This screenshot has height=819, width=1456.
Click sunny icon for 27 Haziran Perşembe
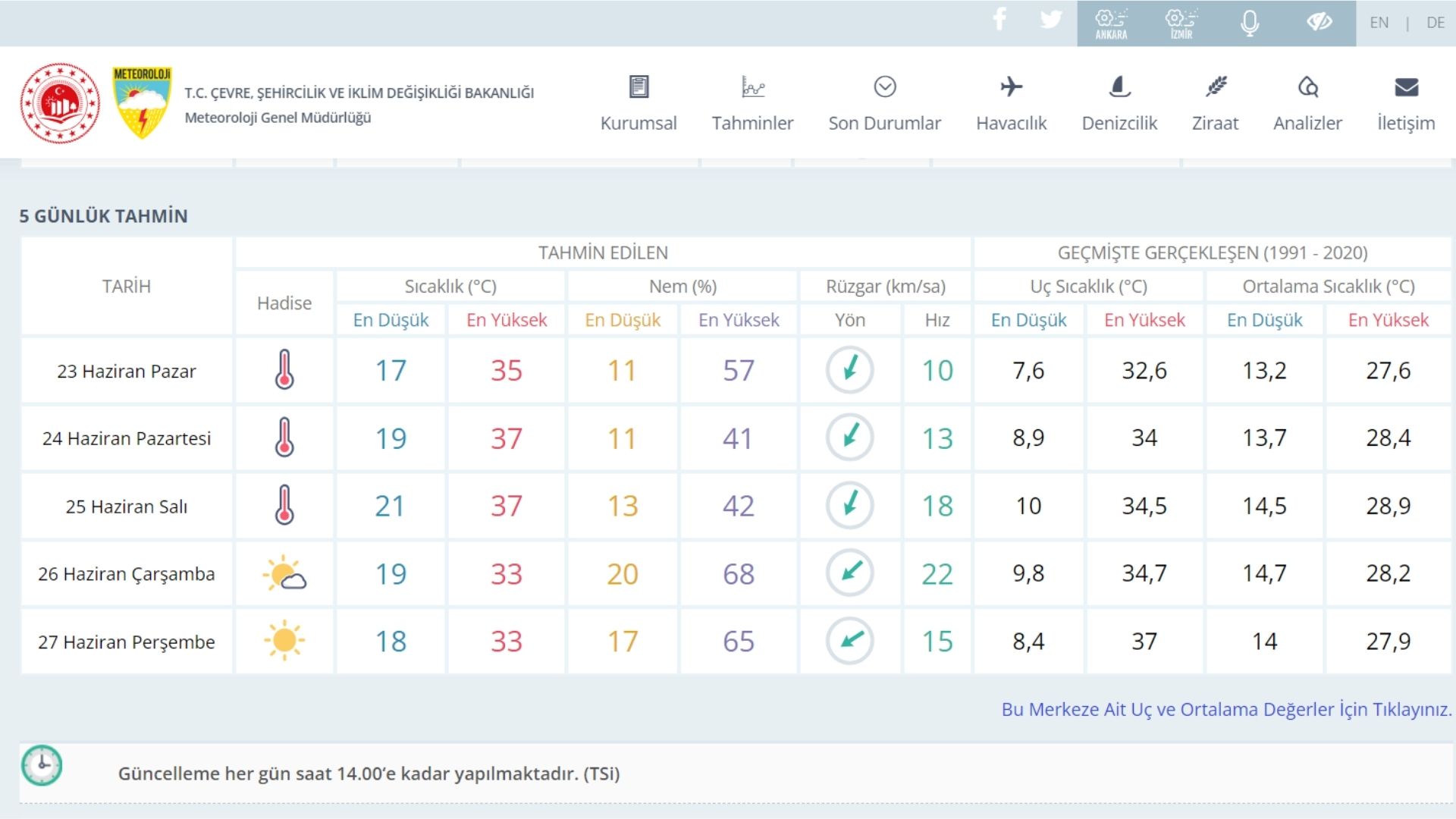[x=284, y=641]
